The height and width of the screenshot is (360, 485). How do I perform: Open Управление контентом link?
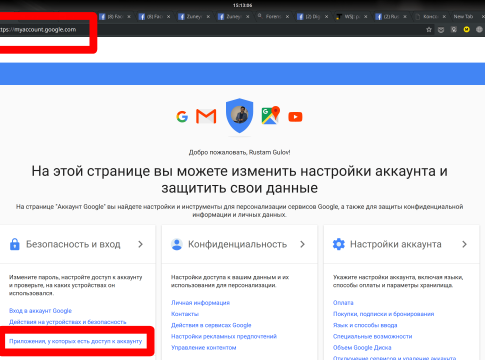click(x=204, y=348)
